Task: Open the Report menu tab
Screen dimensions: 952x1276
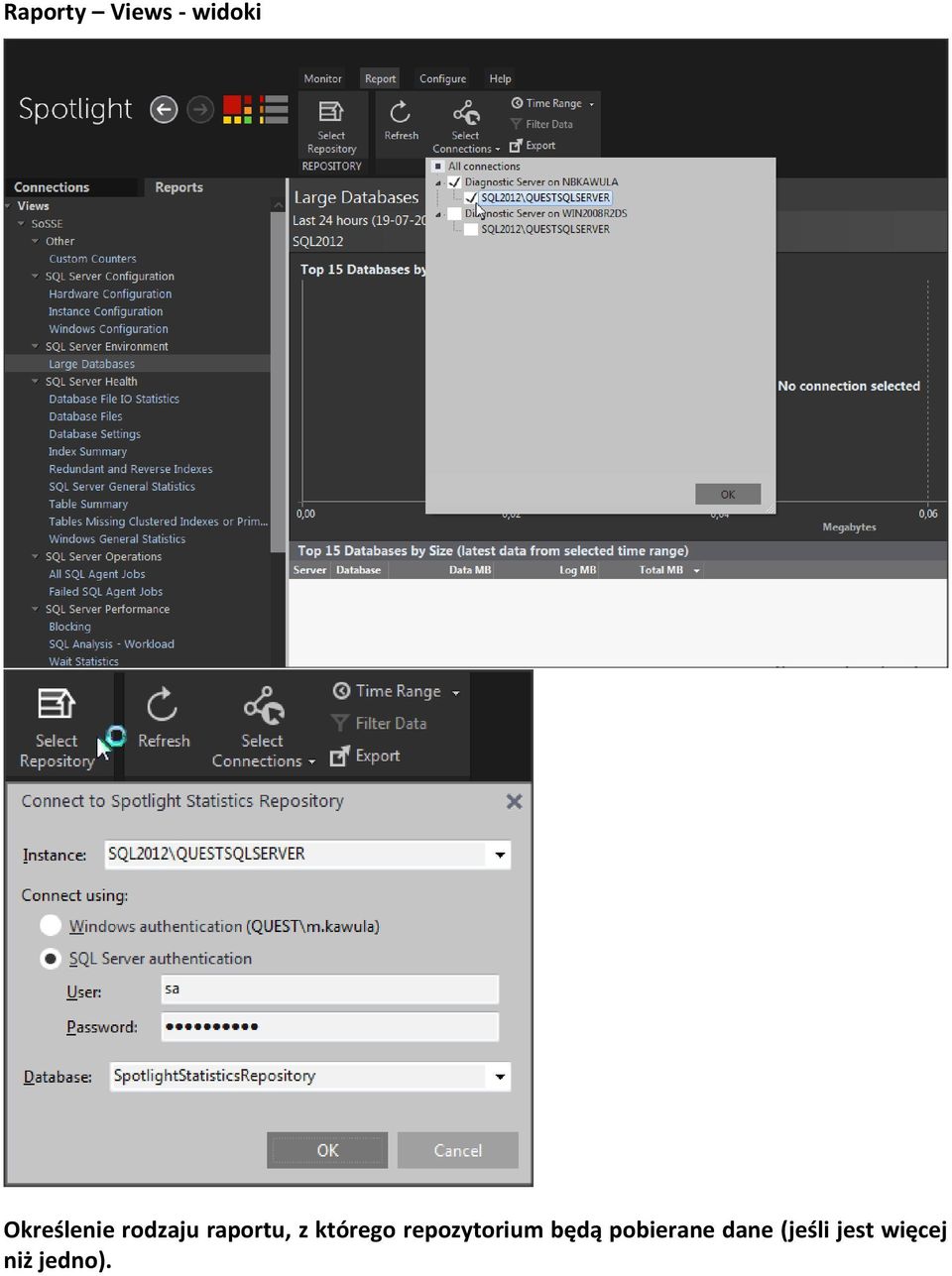Action: pyautogui.click(x=380, y=78)
